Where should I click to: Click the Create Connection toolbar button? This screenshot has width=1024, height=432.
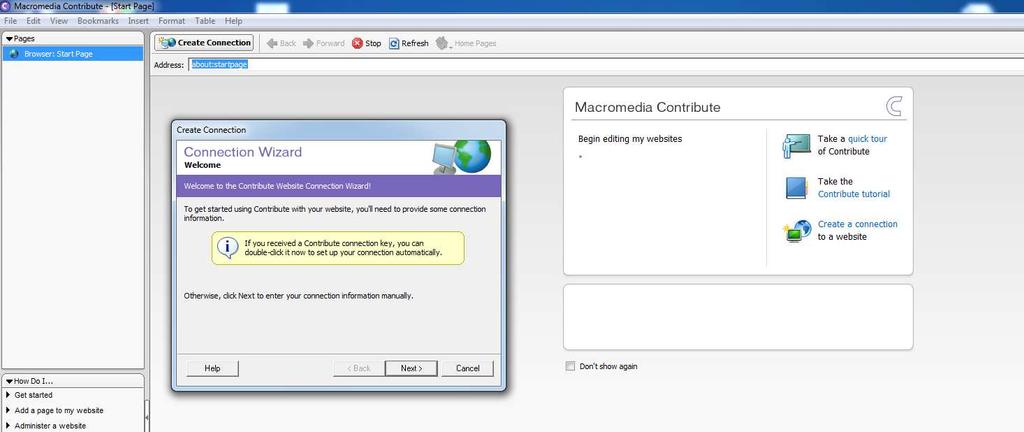(204, 43)
